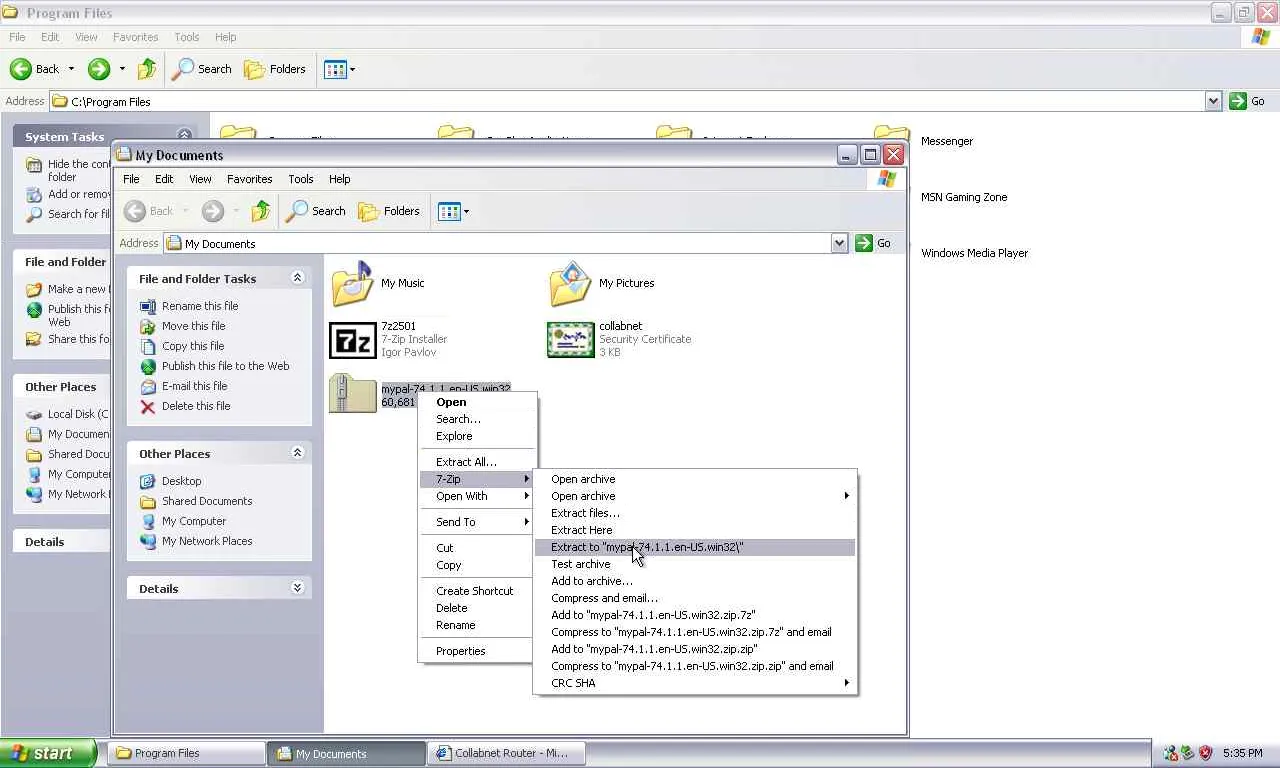Open My Computer in My Documents sidebar
The height and width of the screenshot is (768, 1280).
[x=194, y=521]
